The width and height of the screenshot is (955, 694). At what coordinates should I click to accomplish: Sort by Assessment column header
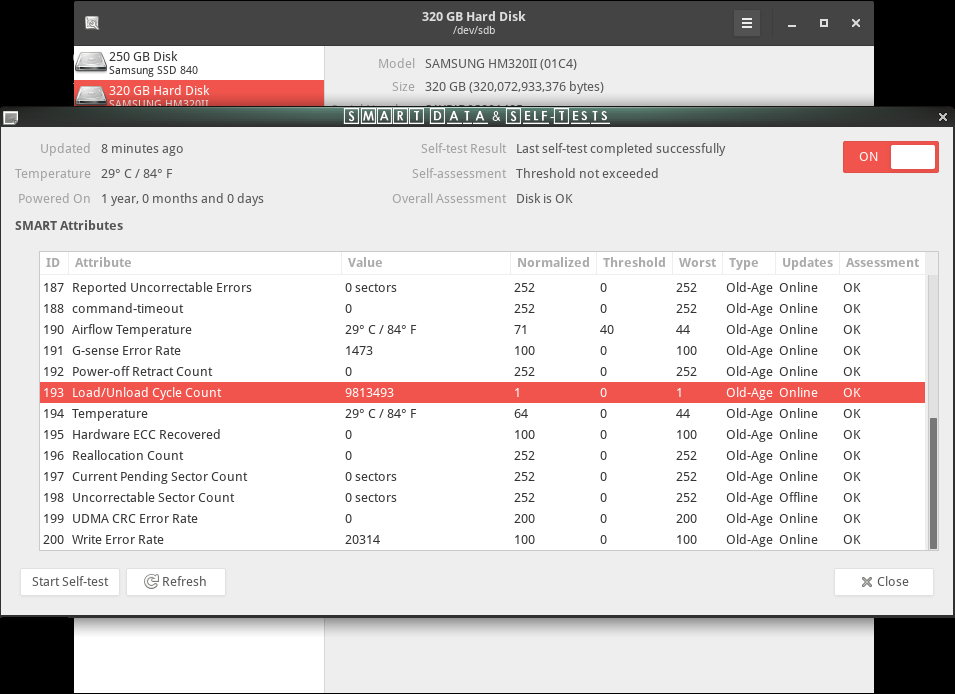(882, 263)
